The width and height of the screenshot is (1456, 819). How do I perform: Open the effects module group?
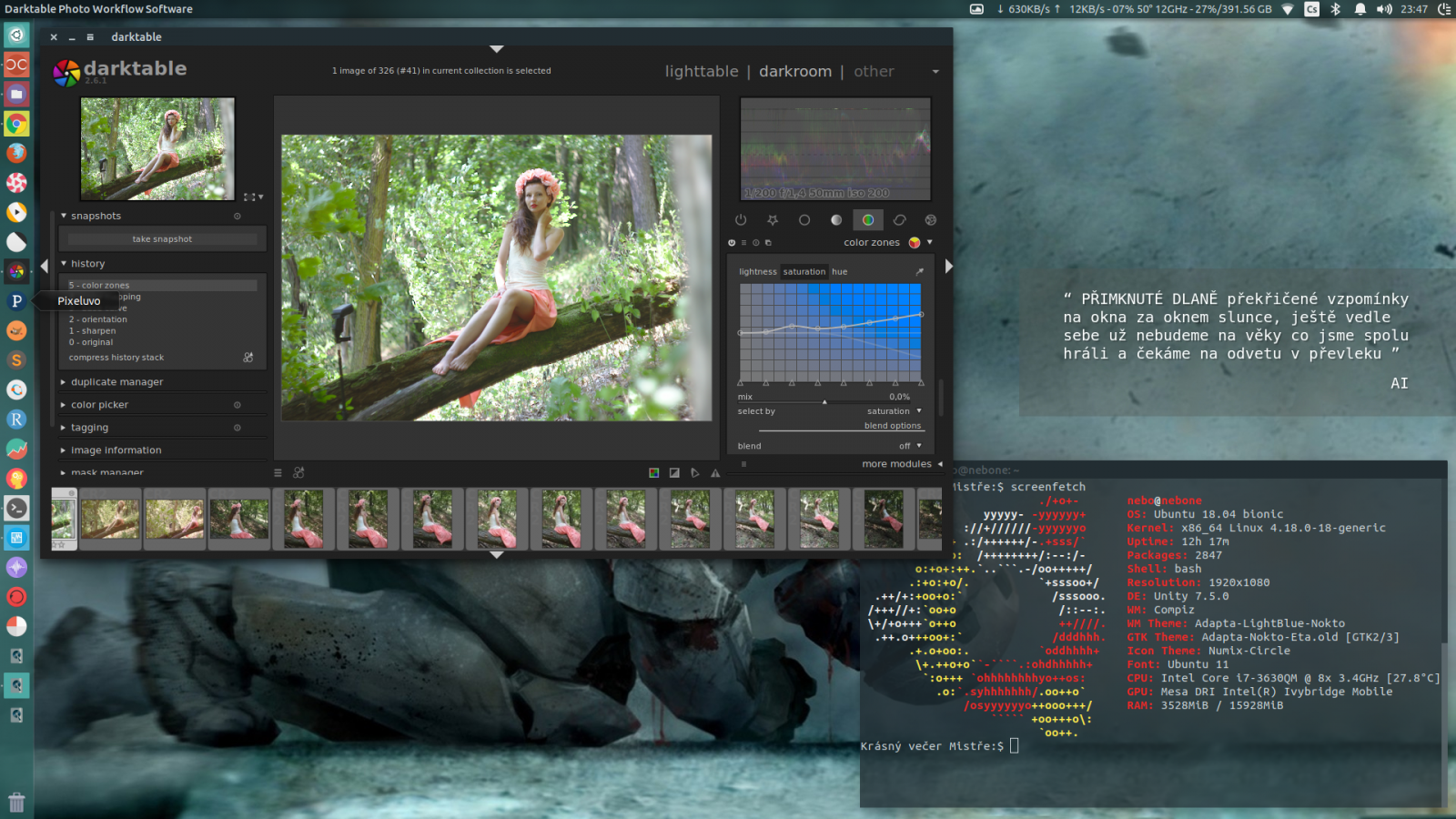[930, 219]
